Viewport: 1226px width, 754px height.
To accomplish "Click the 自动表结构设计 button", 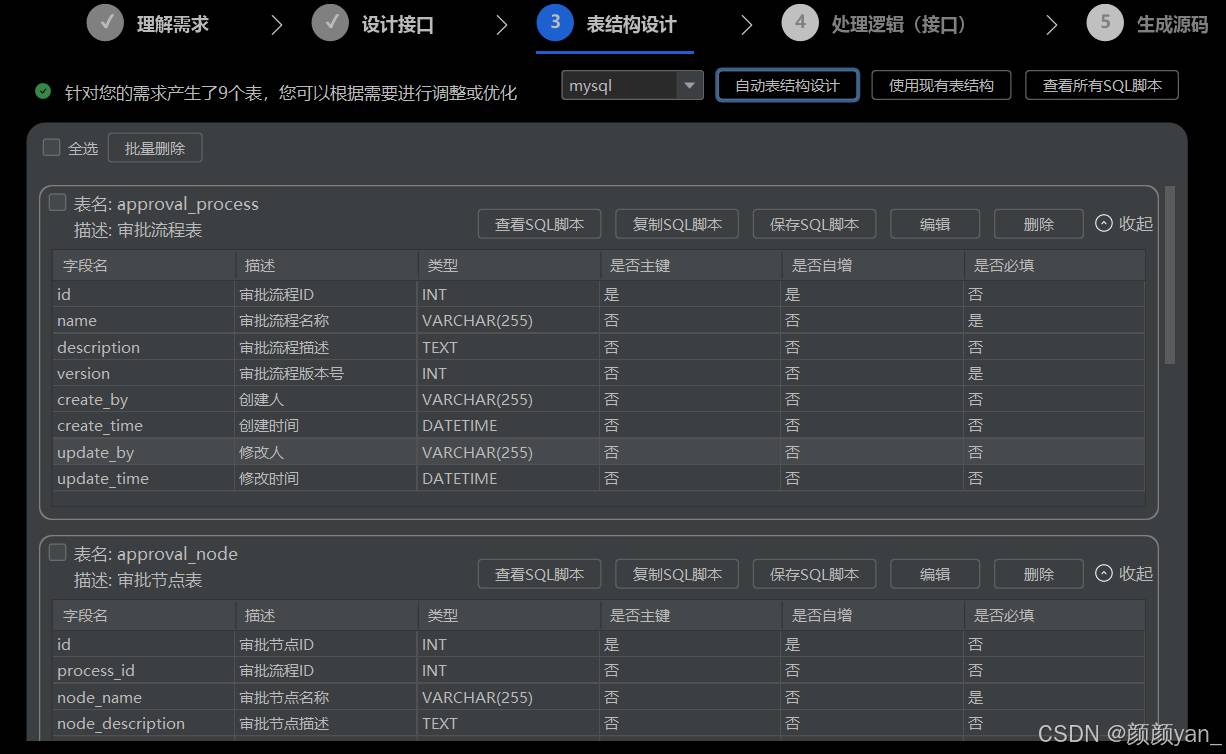I will pos(787,86).
